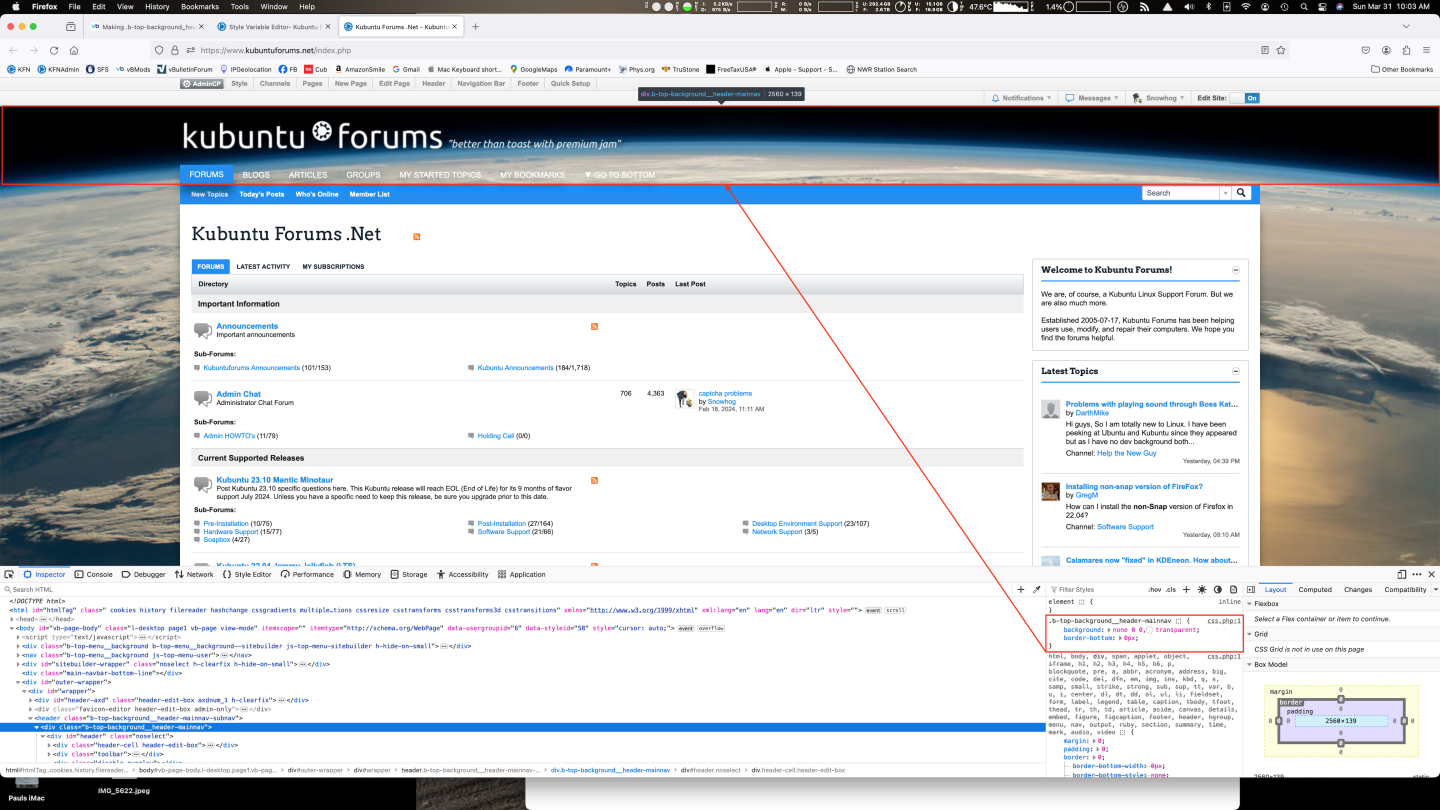
Task: Enable responsive design mode icon
Action: (x=1402, y=574)
